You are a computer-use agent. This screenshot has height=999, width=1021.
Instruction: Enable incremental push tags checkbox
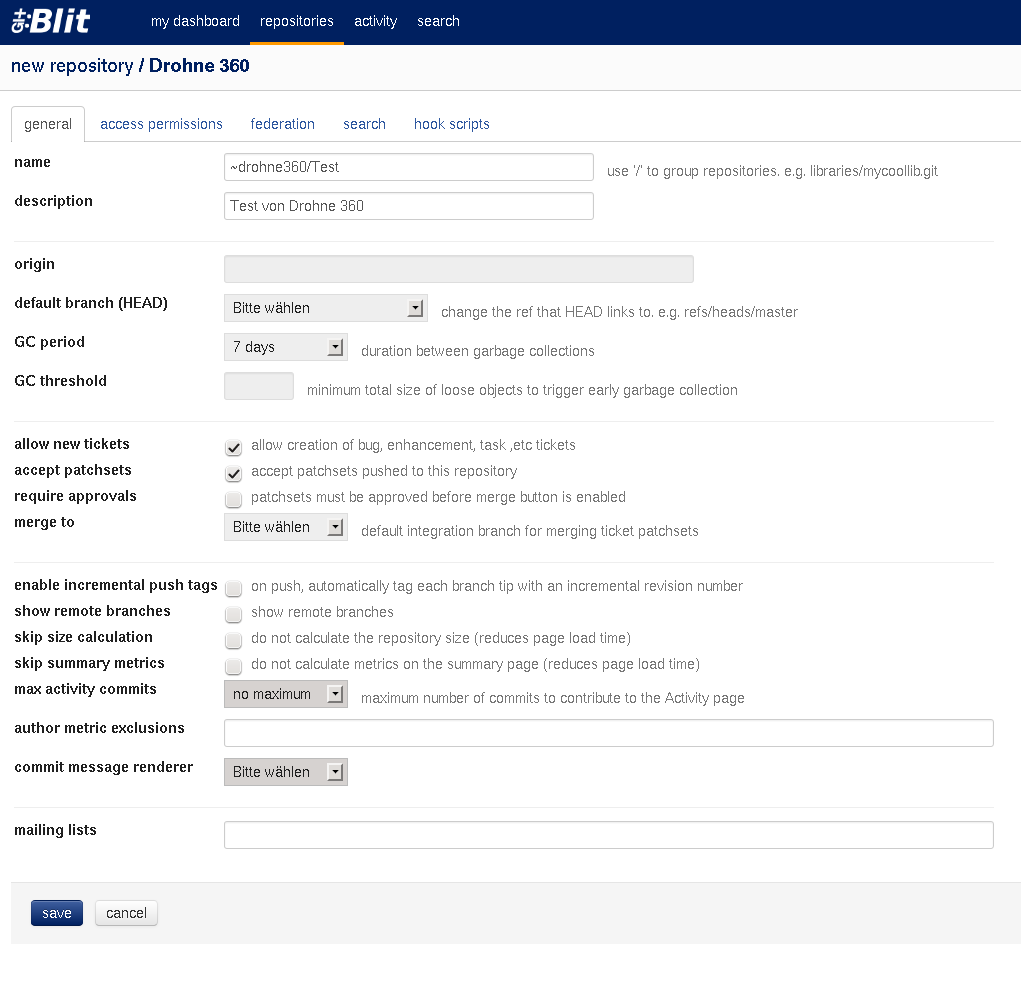234,588
